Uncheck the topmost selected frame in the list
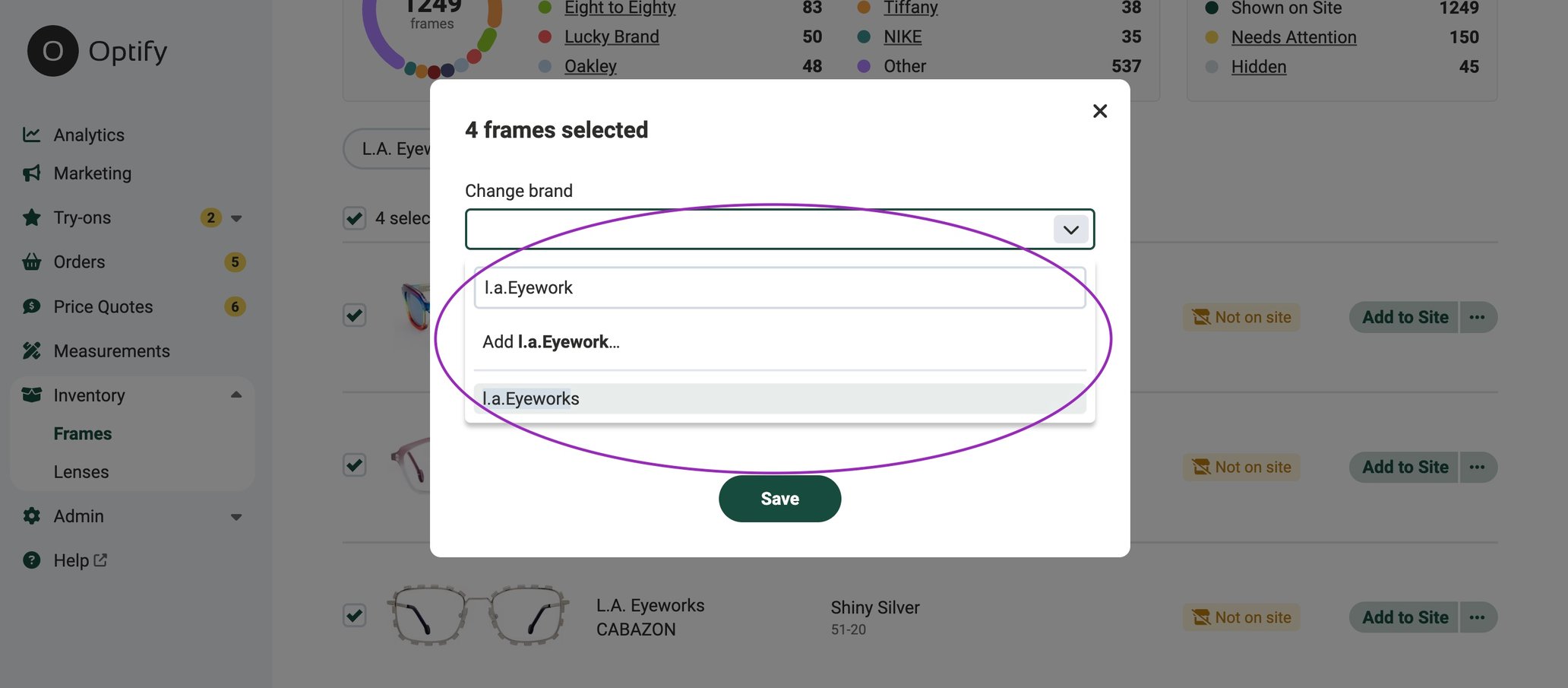The height and width of the screenshot is (688, 1568). point(354,314)
